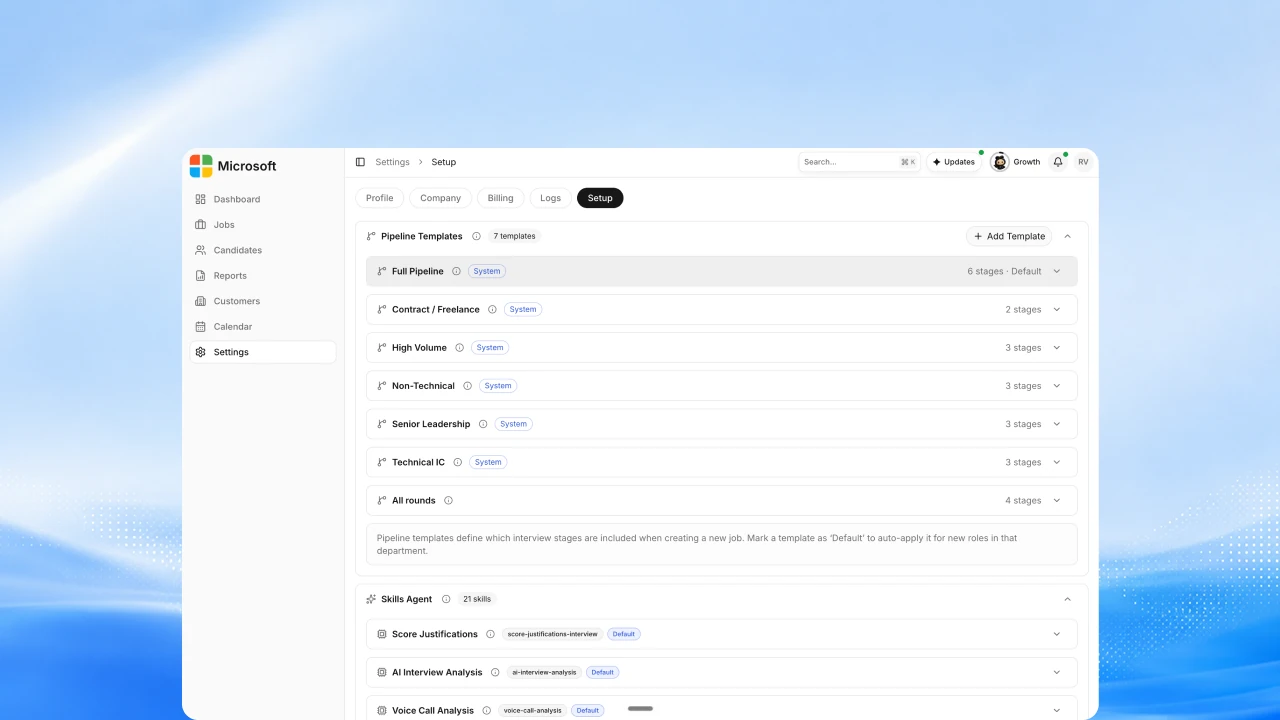This screenshot has height=720, width=1280.
Task: Click the 'score-justifications-interview' tag
Action: pyautogui.click(x=553, y=634)
